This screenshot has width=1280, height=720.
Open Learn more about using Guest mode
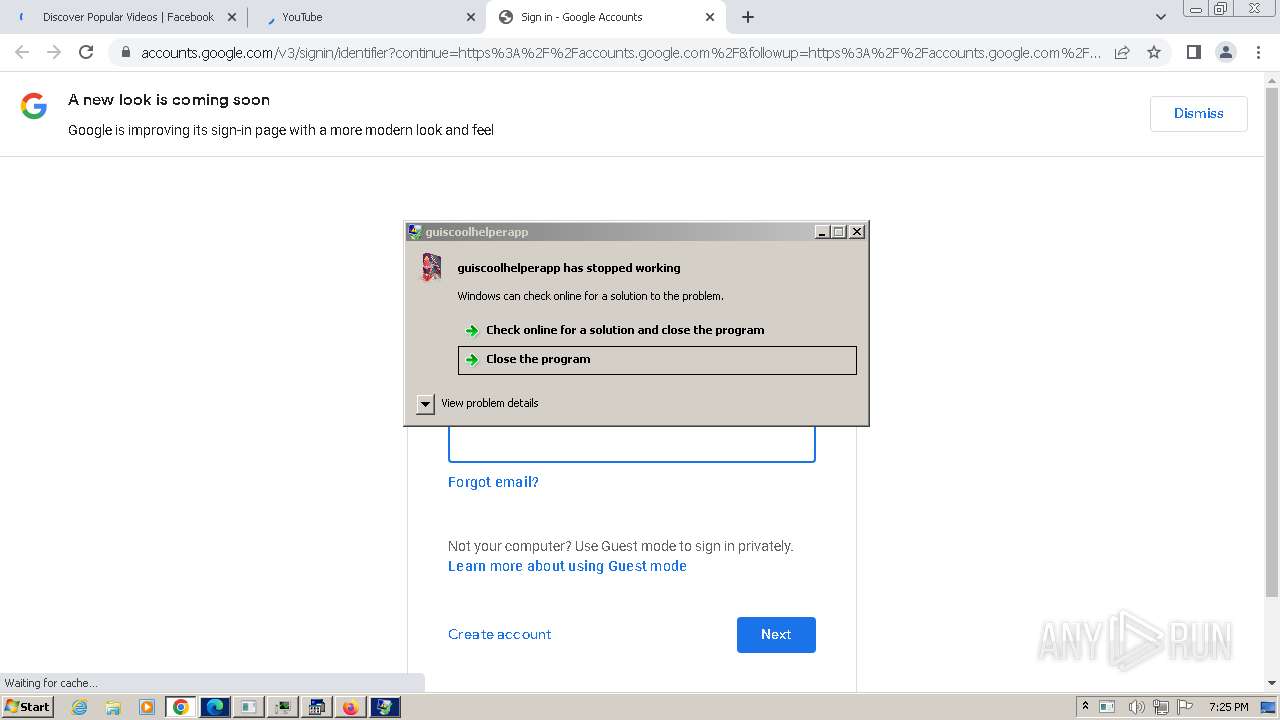pyautogui.click(x=567, y=566)
